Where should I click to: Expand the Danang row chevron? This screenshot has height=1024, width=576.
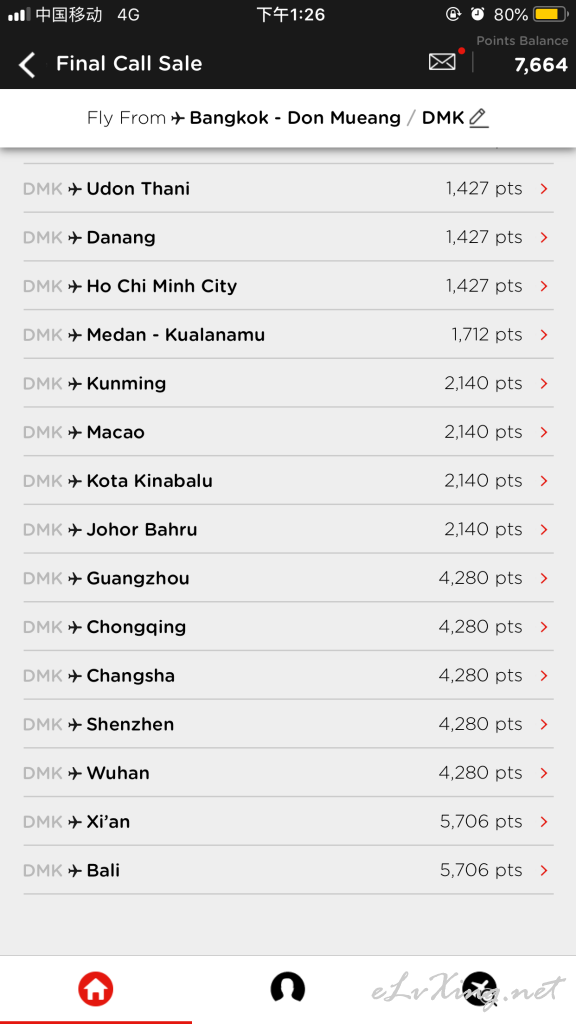point(544,238)
